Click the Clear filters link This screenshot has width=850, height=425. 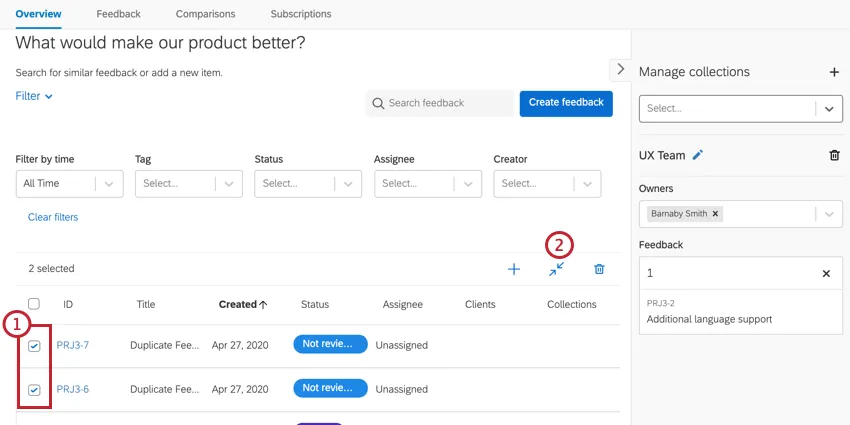pos(53,217)
